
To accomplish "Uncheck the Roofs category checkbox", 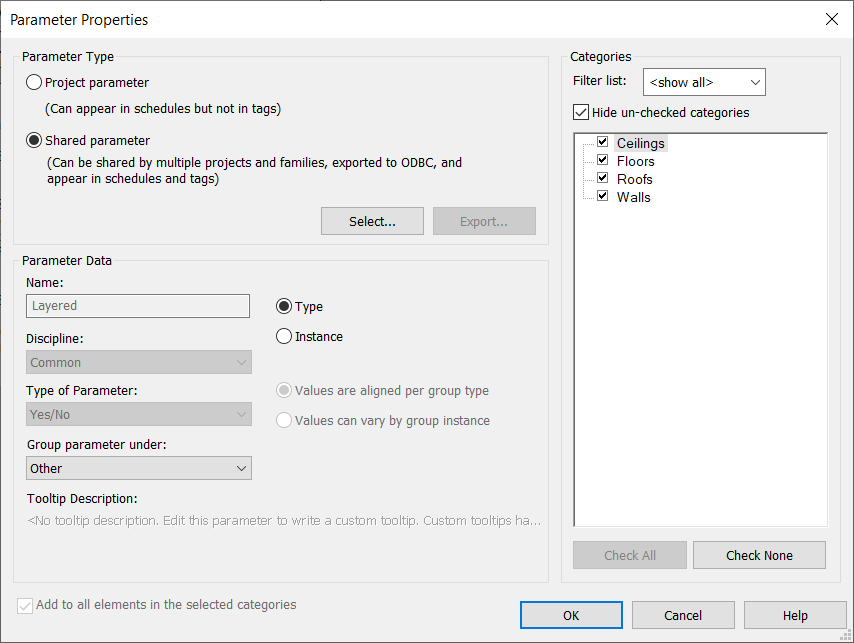I will tap(602, 177).
